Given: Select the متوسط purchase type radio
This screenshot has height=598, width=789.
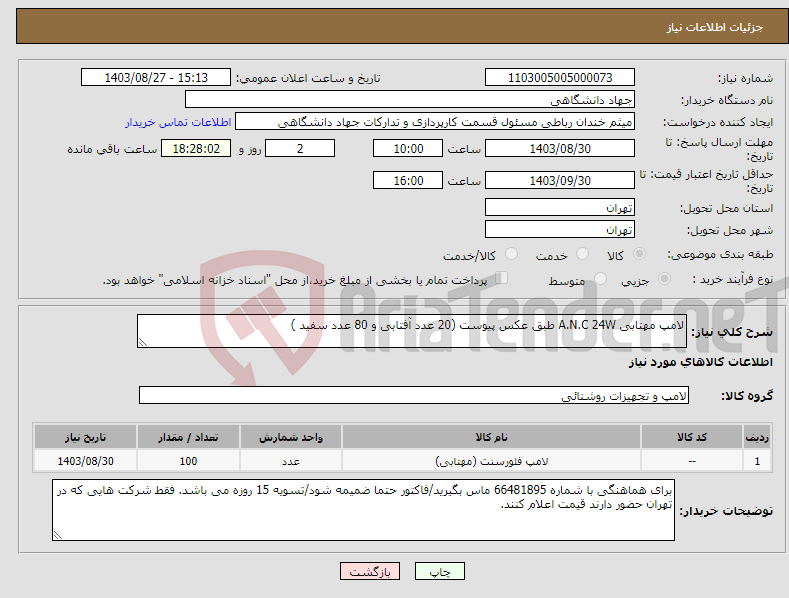Looking at the screenshot, I should click(x=600, y=278).
